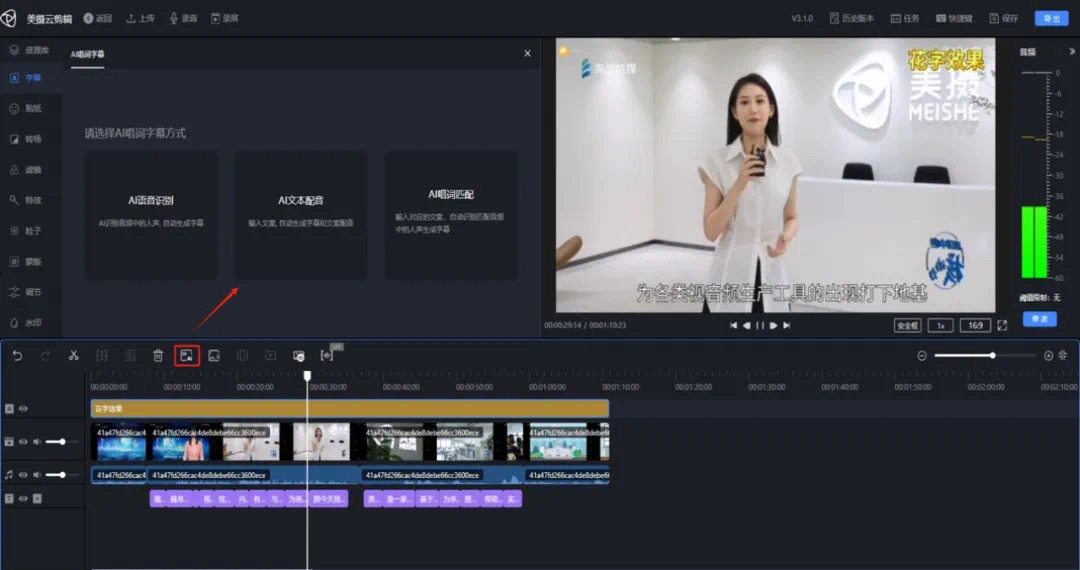Click the highlighted AI caption toolbar icon
Screen dimensions: 1080x570
(187, 355)
